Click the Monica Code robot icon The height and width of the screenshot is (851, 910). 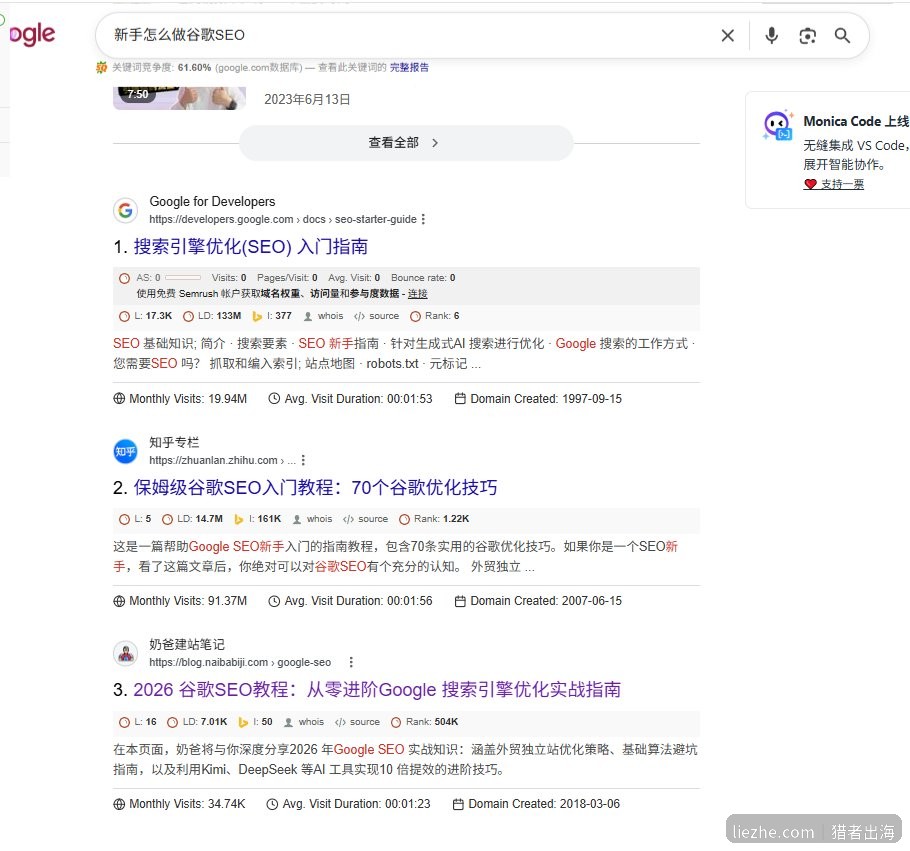click(778, 125)
